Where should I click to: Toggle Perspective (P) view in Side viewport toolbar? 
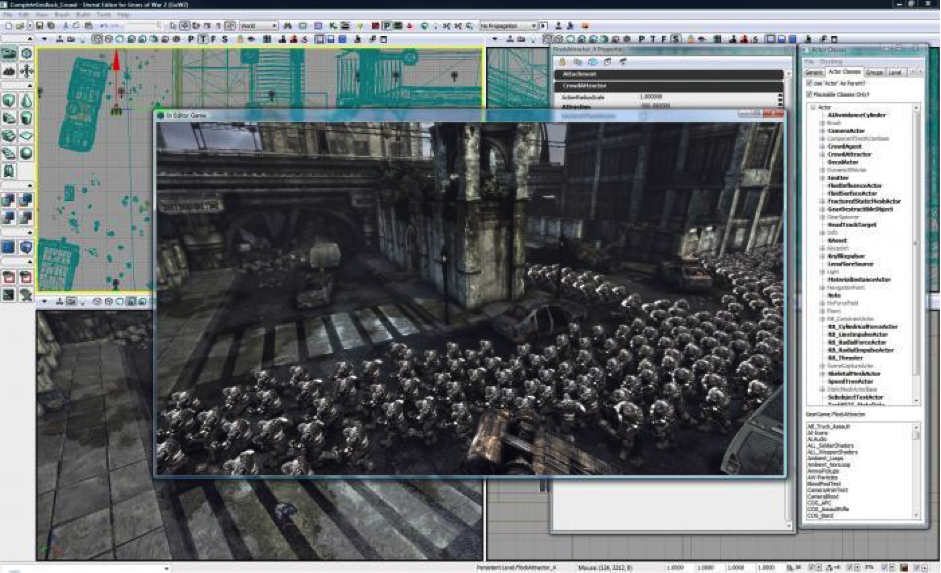(642, 39)
